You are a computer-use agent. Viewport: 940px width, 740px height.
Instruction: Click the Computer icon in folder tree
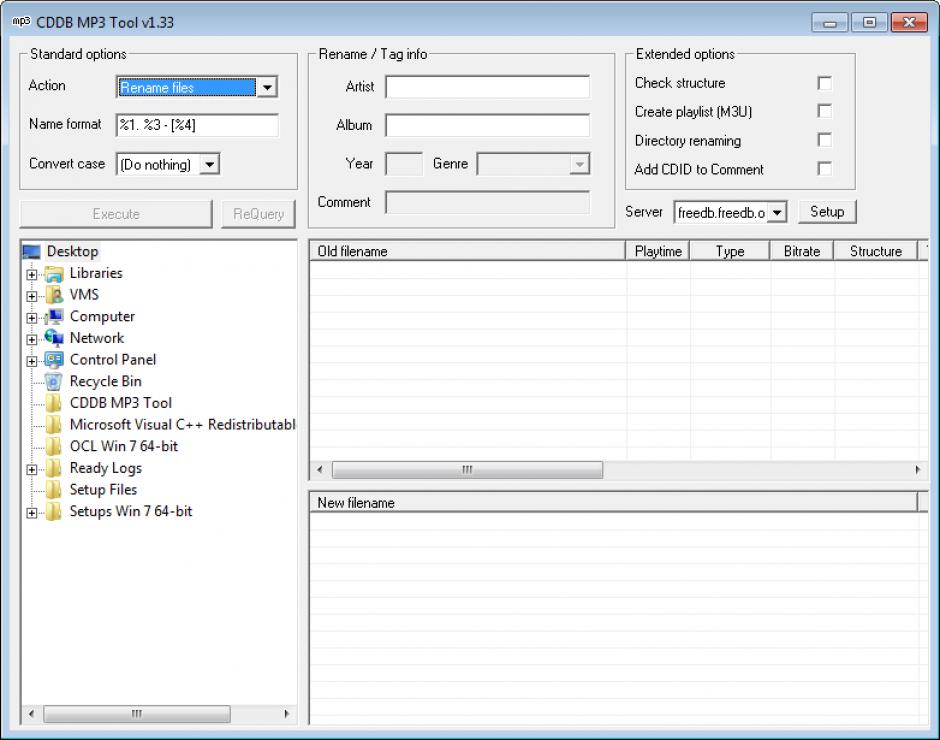coord(54,317)
